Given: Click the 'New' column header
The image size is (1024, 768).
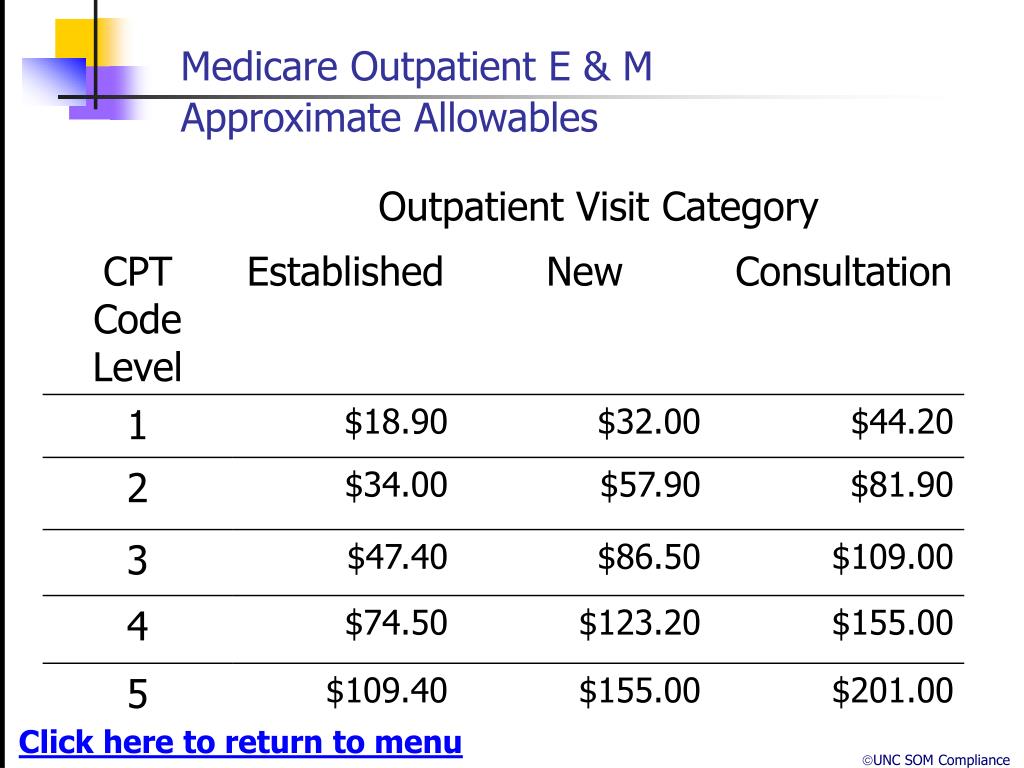Looking at the screenshot, I should (584, 272).
